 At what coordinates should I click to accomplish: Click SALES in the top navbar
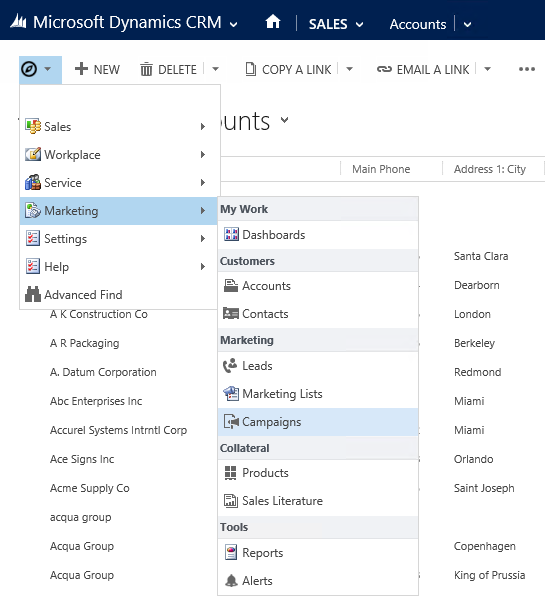click(328, 24)
